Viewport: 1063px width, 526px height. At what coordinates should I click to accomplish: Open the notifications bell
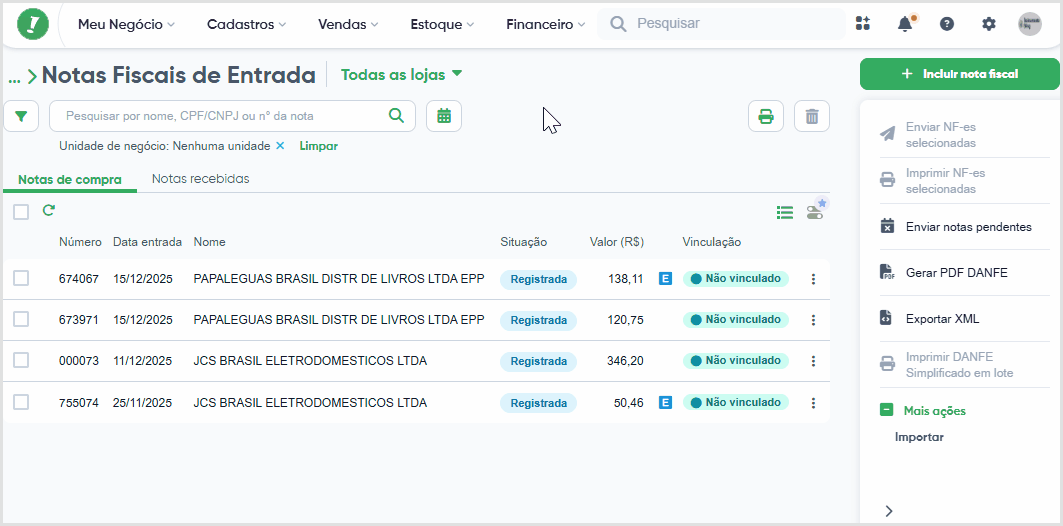coord(905,24)
